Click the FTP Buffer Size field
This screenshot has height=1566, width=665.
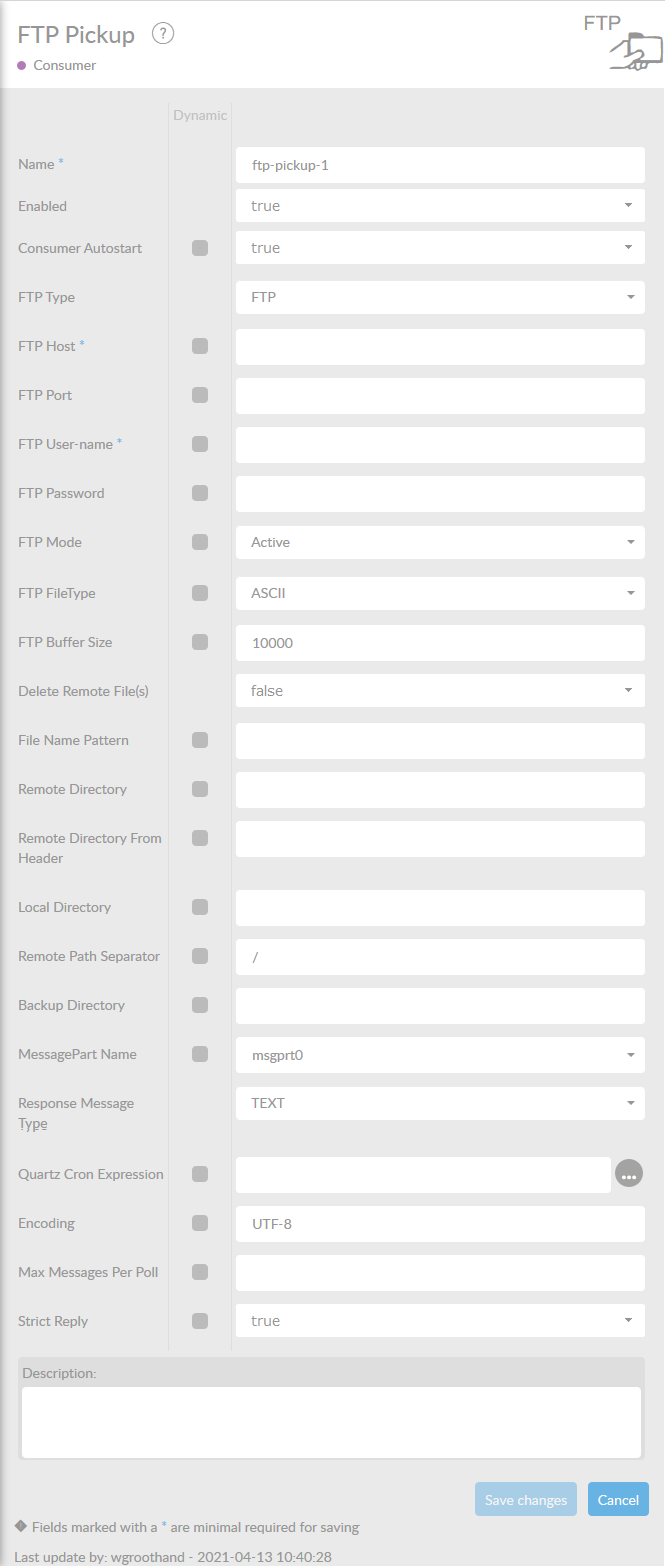[440, 643]
